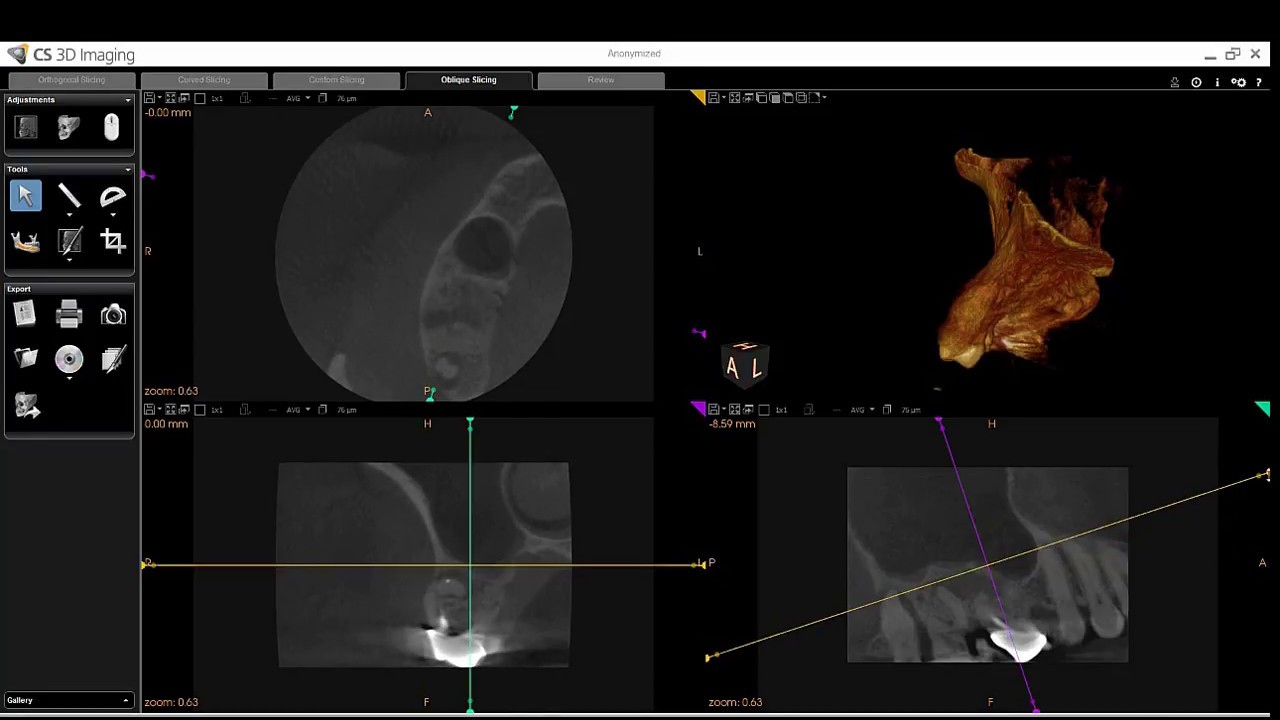Image resolution: width=1280 pixels, height=720 pixels.
Task: Select the Custom Slicing tab
Action: pyautogui.click(x=336, y=80)
